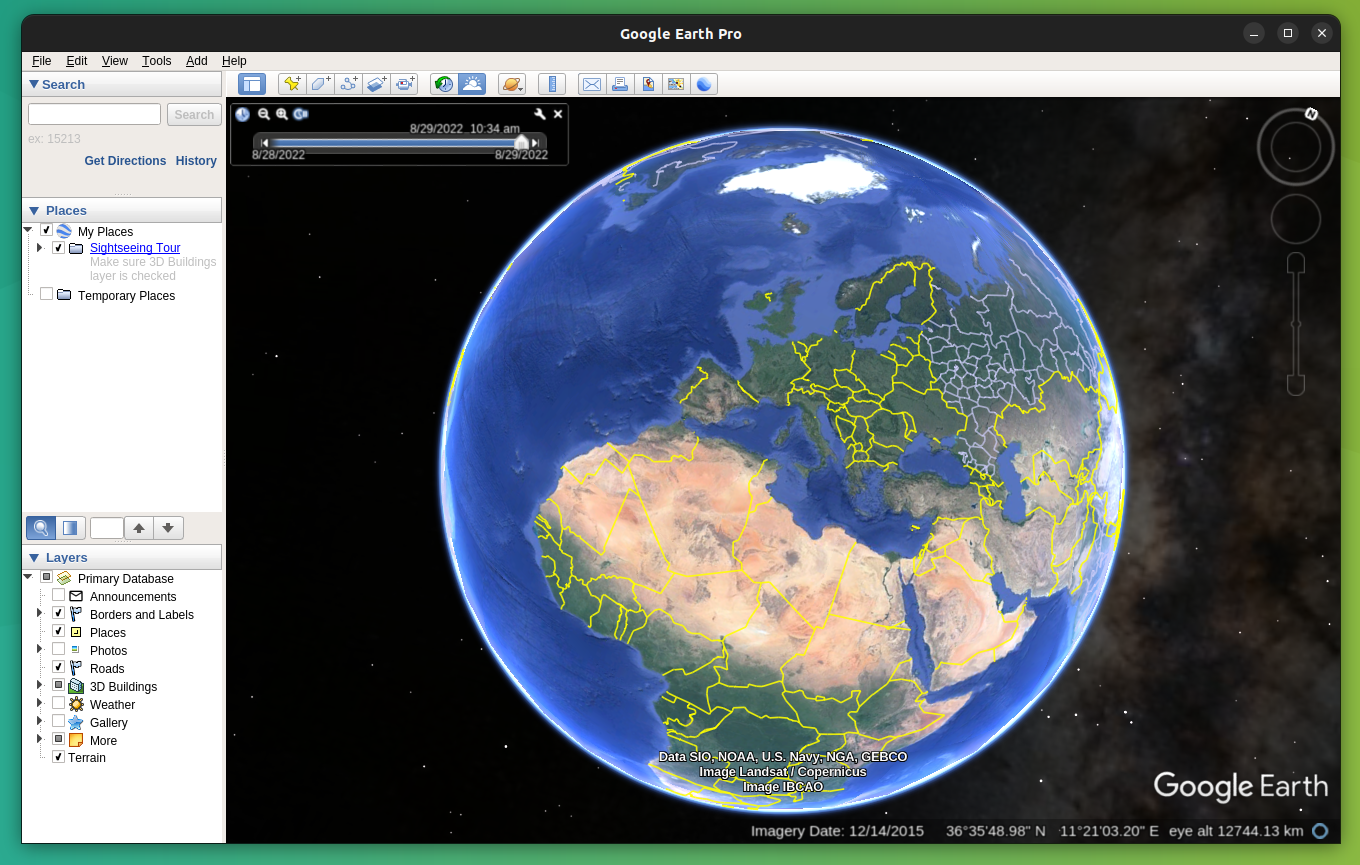Save image of current view
The width and height of the screenshot is (1360, 865).
click(x=648, y=84)
